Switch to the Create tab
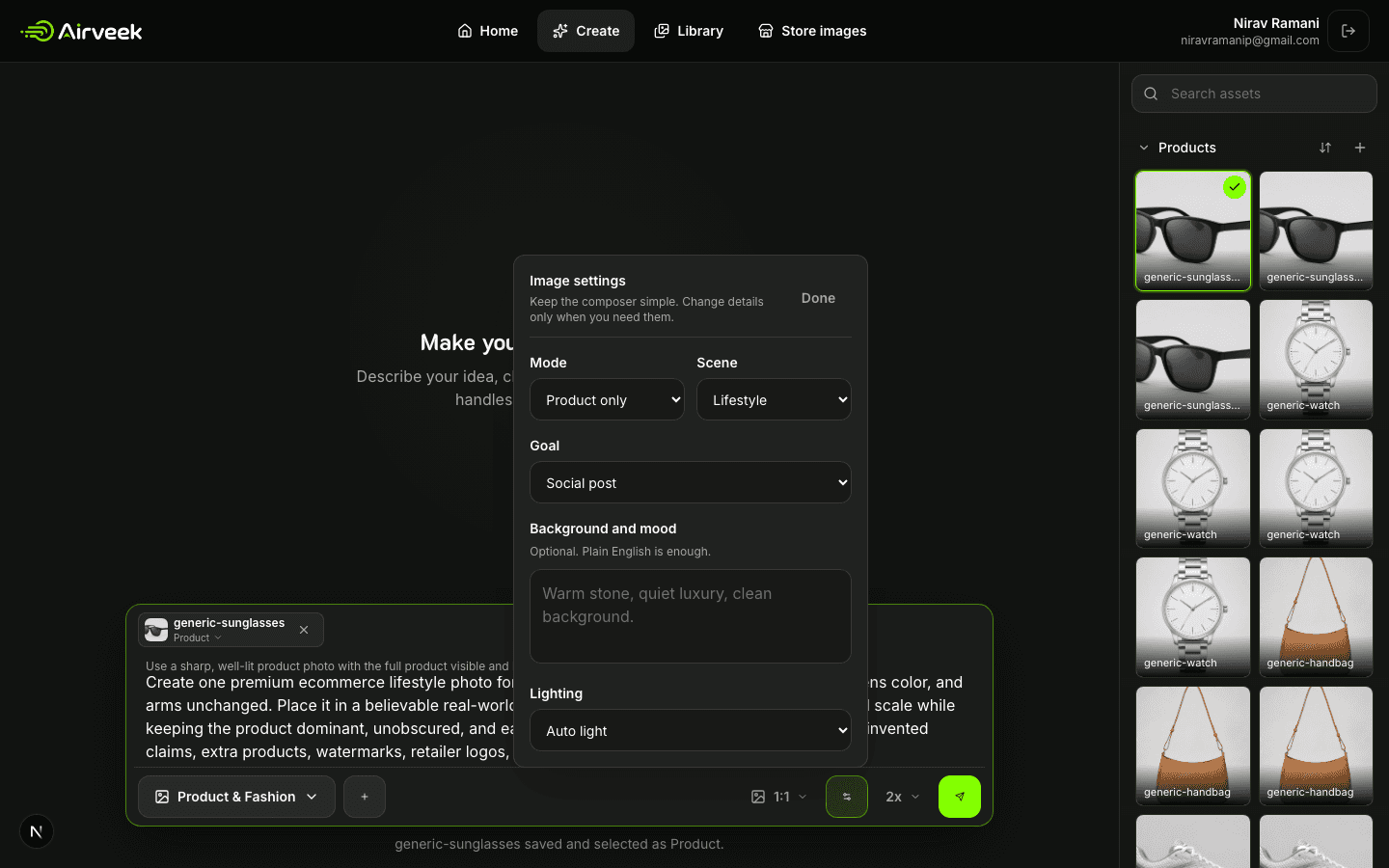 586,31
